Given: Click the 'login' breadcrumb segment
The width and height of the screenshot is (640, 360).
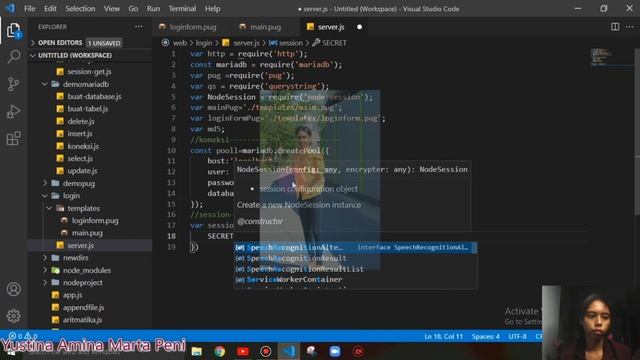Looking at the screenshot, I should pyautogui.click(x=204, y=43).
